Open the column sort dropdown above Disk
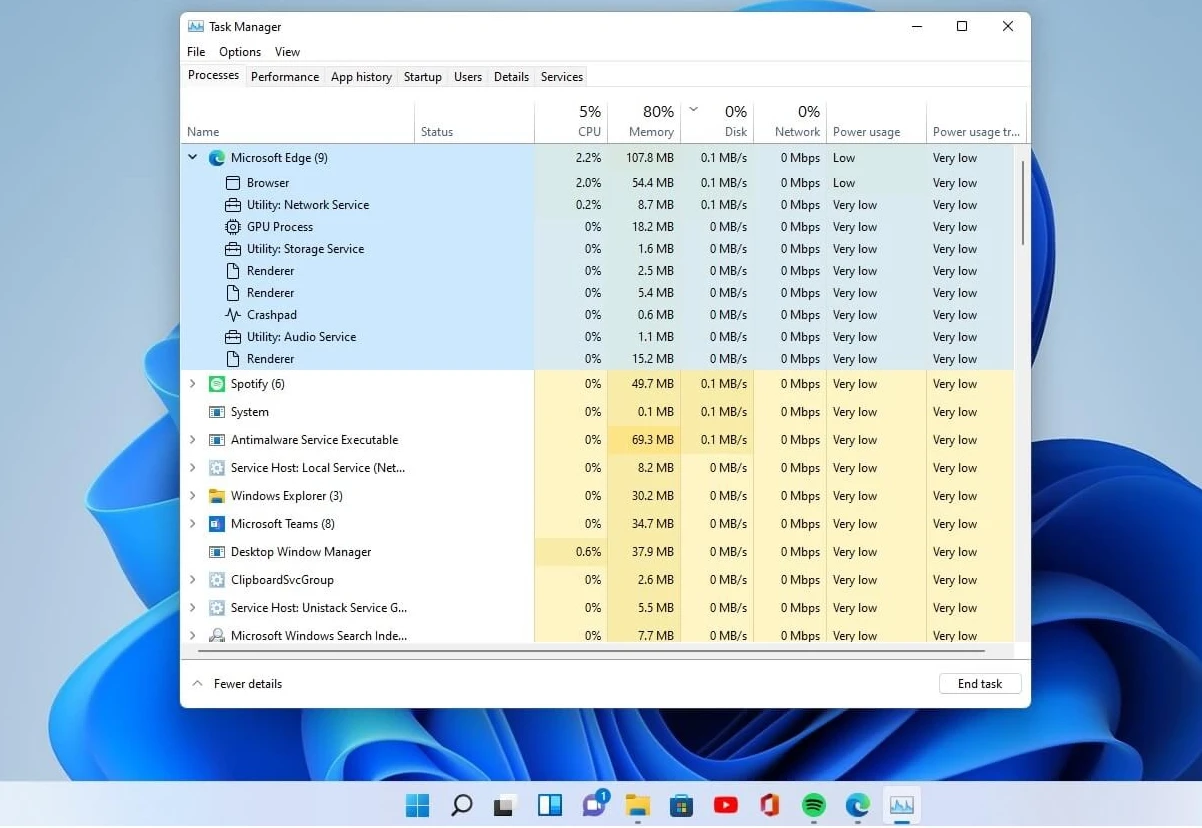The width and height of the screenshot is (1202, 828). 692,112
